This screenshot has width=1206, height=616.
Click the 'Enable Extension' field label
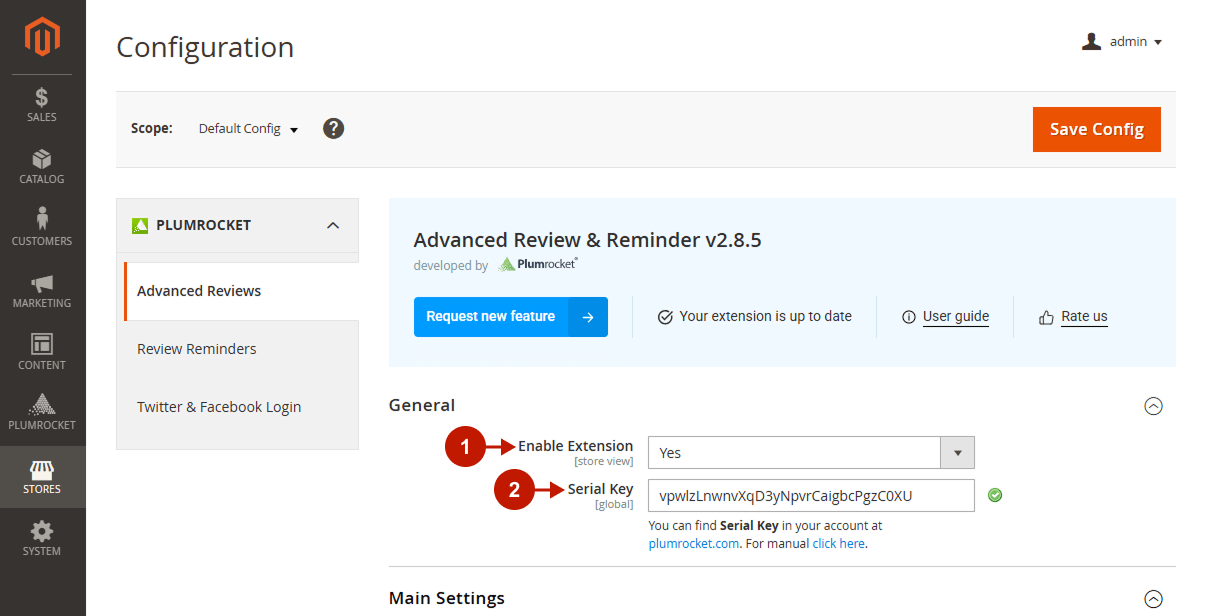[575, 446]
